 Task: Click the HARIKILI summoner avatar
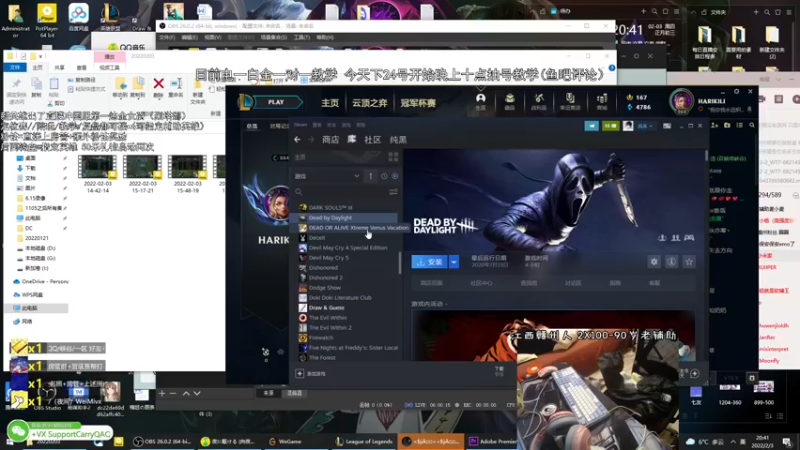tap(682, 101)
